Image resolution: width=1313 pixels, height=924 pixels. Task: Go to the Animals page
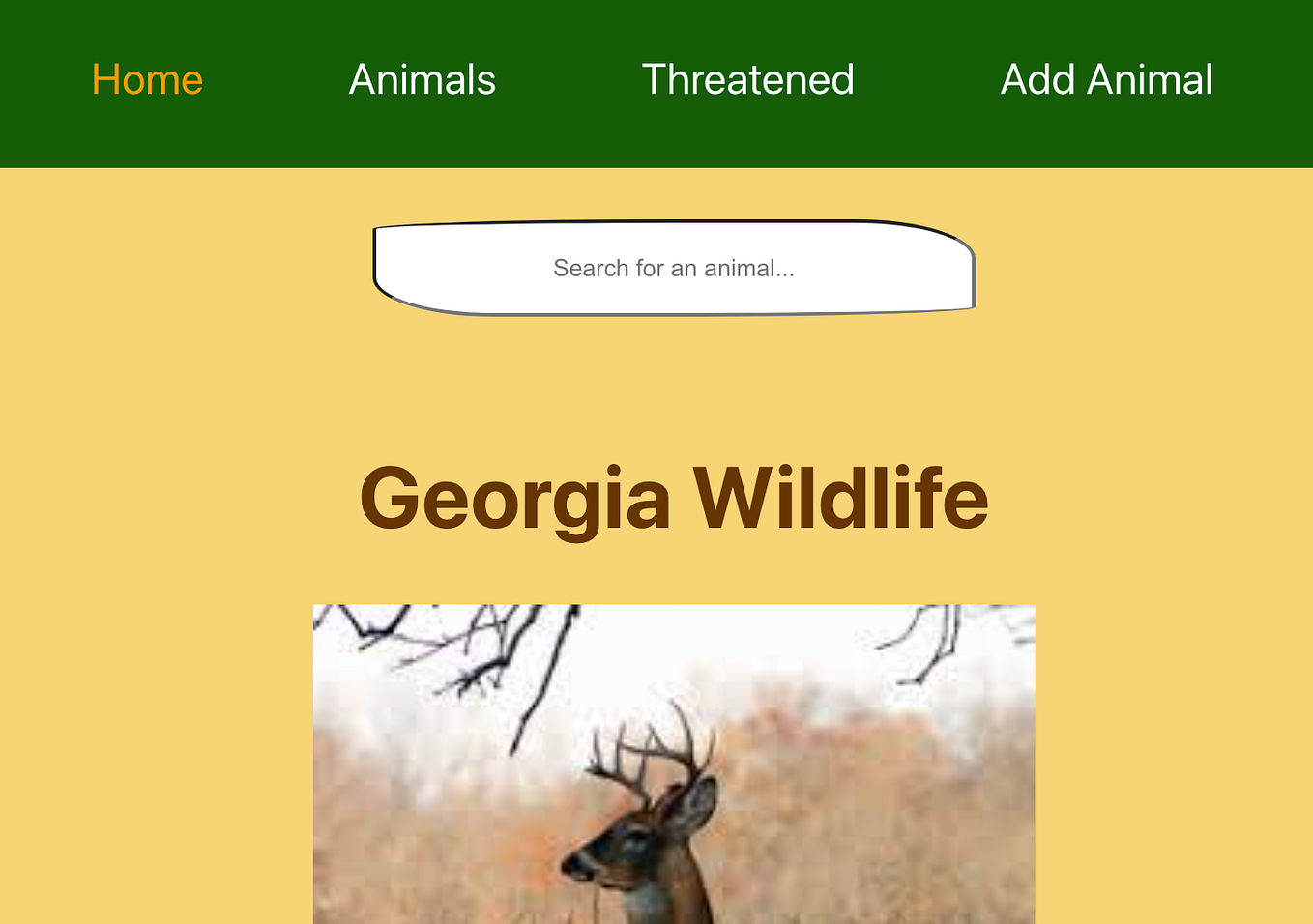(423, 79)
